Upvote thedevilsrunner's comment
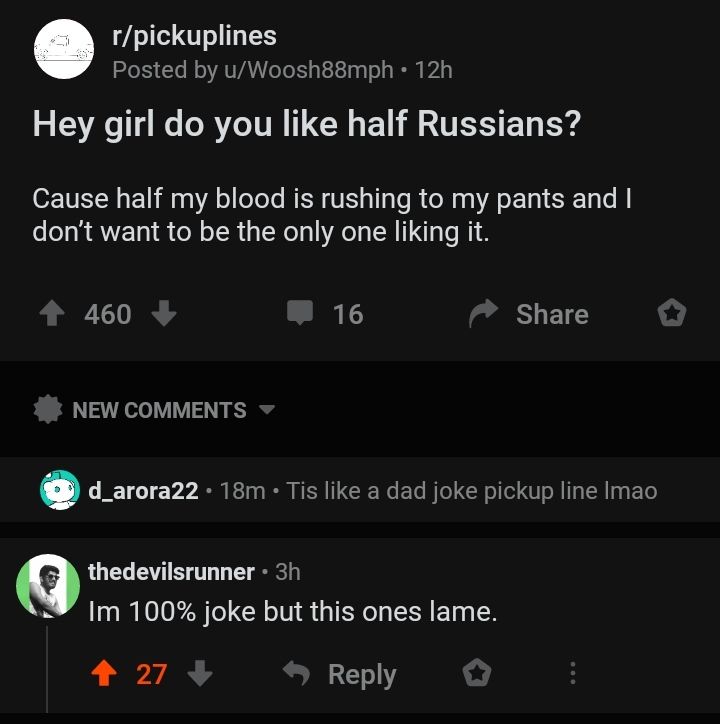The width and height of the screenshot is (720, 724). tap(106, 674)
